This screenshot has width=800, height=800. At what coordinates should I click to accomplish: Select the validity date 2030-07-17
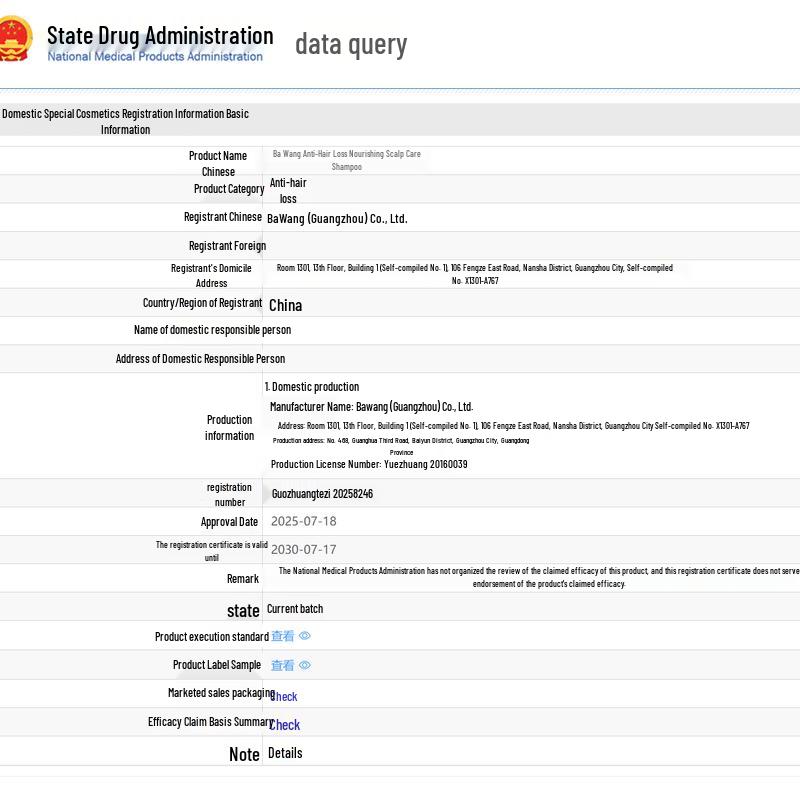coord(304,549)
